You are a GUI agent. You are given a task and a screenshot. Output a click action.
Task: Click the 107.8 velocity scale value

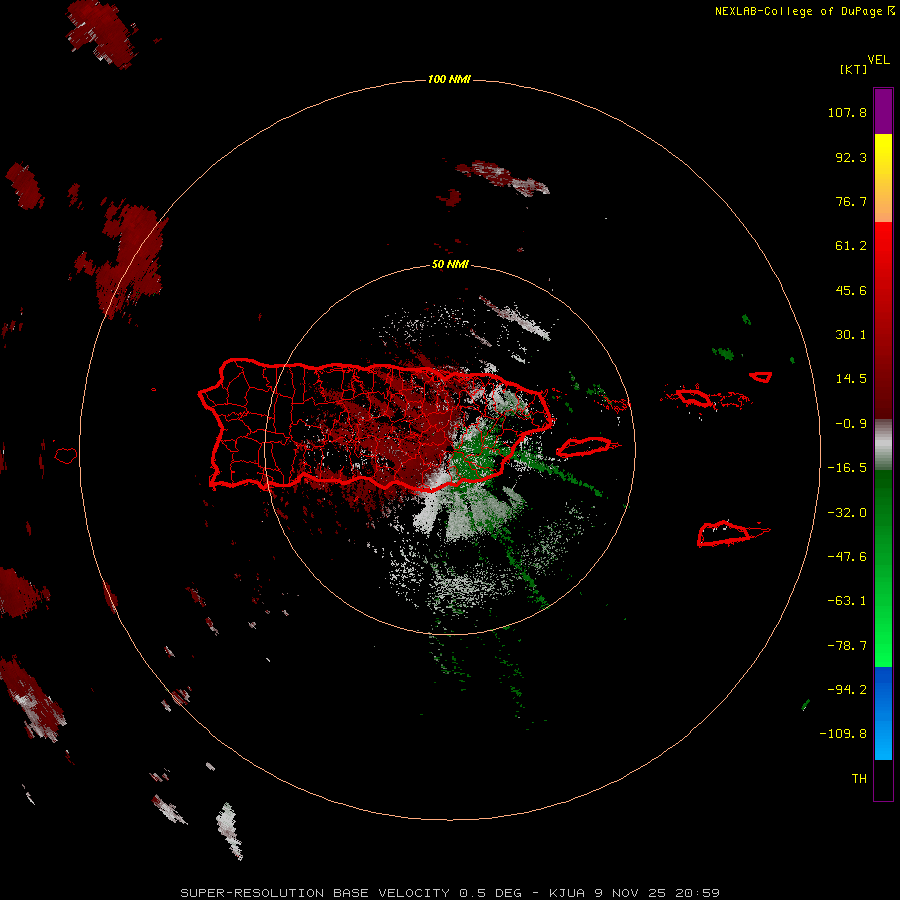(847, 112)
